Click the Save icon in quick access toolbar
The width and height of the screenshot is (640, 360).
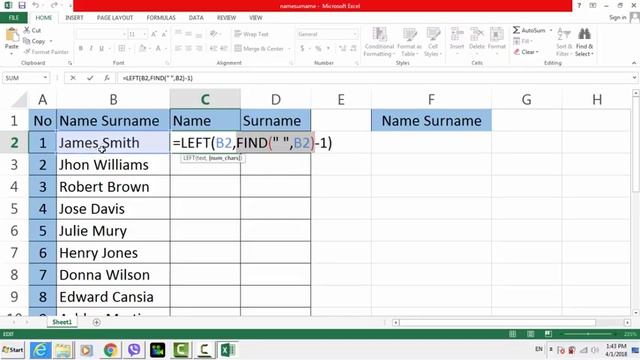pos(22,5)
